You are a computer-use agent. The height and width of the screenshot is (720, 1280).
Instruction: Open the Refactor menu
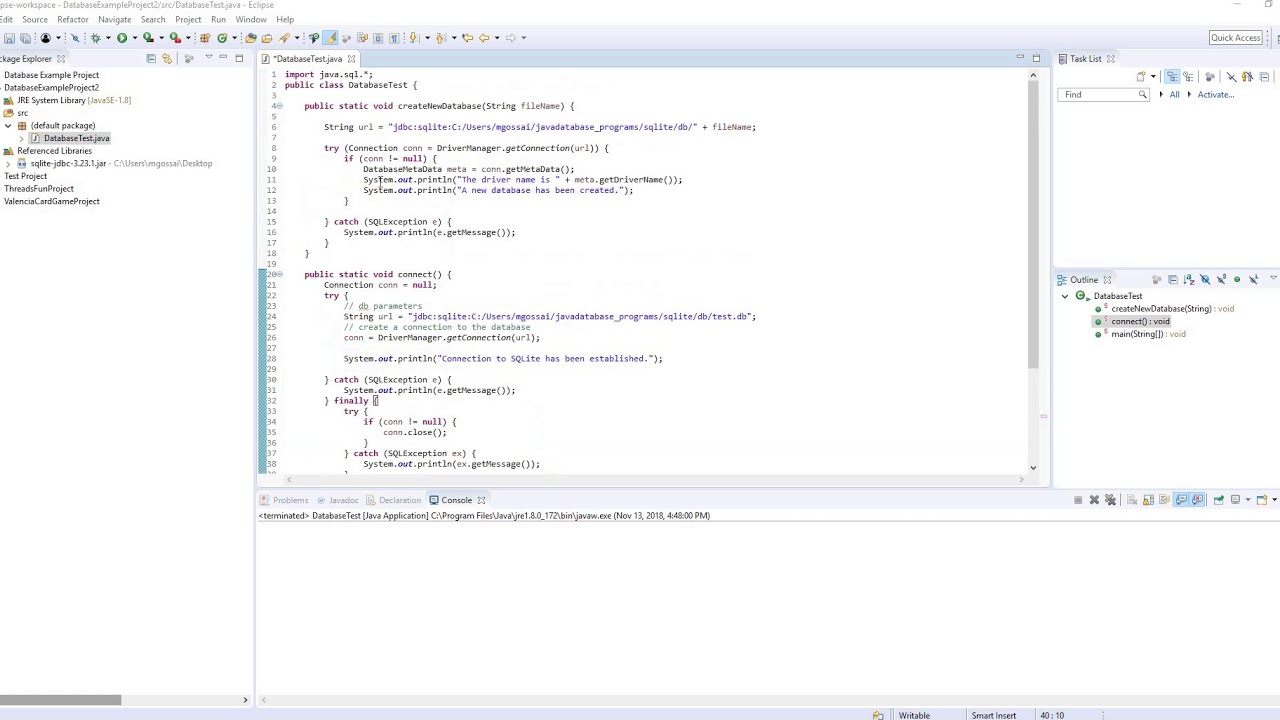(73, 20)
